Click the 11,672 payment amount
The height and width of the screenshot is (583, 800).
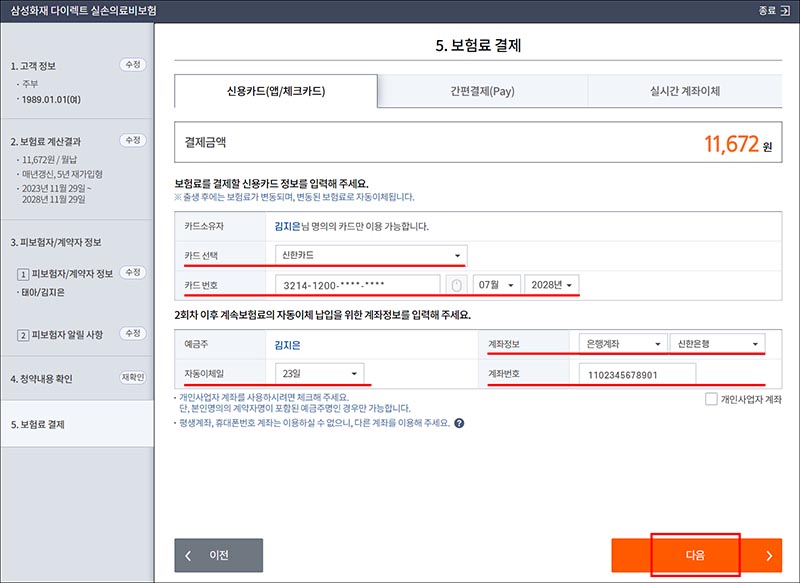[732, 144]
